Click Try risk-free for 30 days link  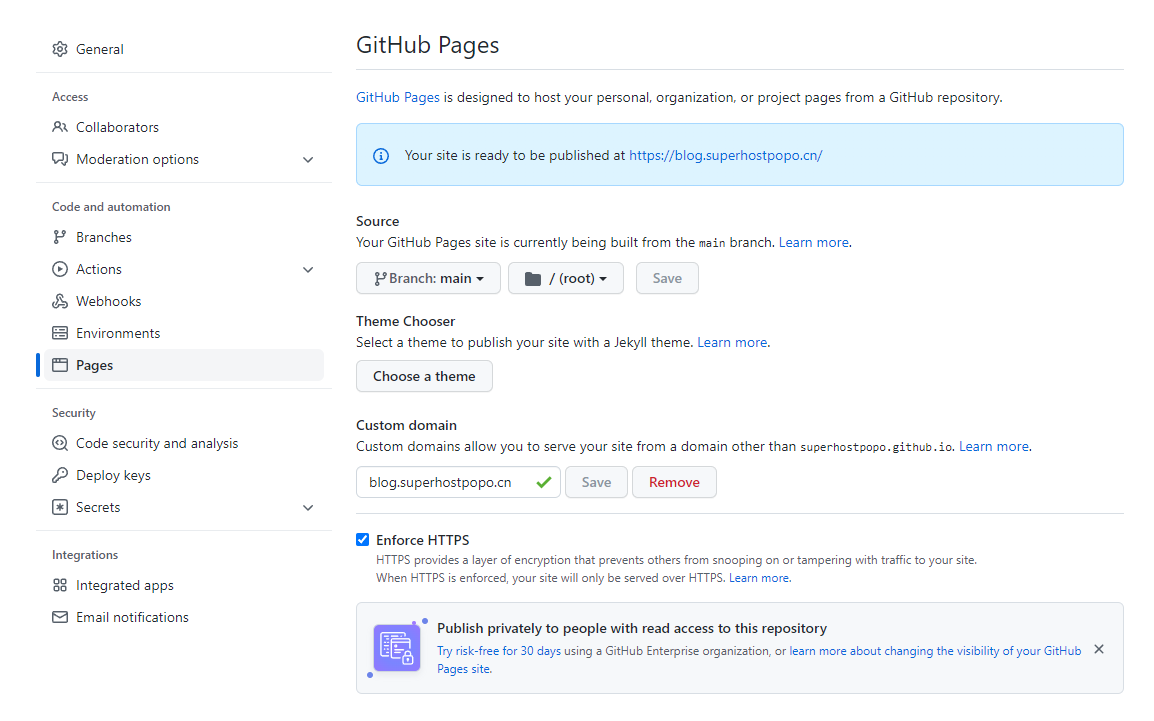click(499, 650)
